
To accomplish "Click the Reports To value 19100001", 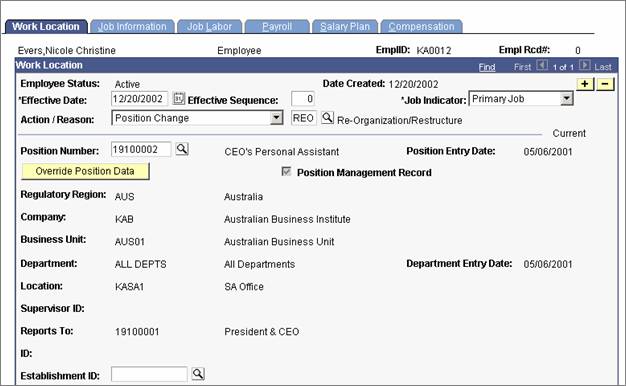I will click(x=137, y=332).
